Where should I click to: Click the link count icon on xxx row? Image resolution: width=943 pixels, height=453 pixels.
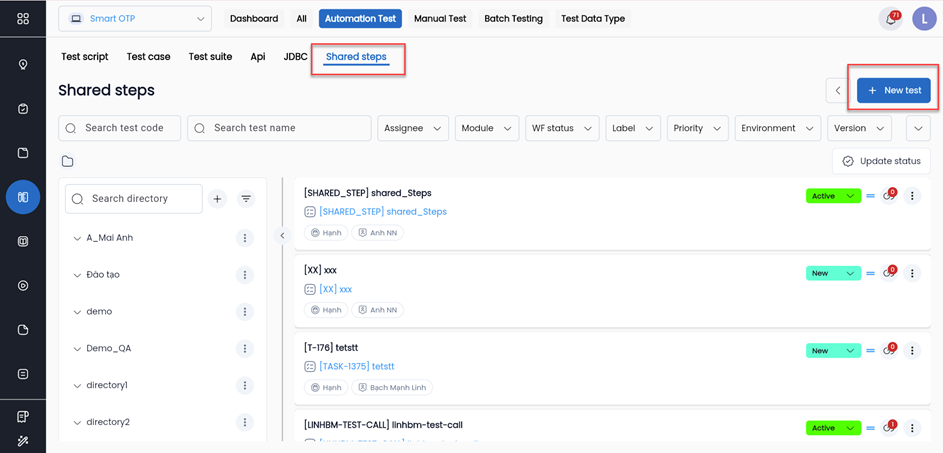889,273
